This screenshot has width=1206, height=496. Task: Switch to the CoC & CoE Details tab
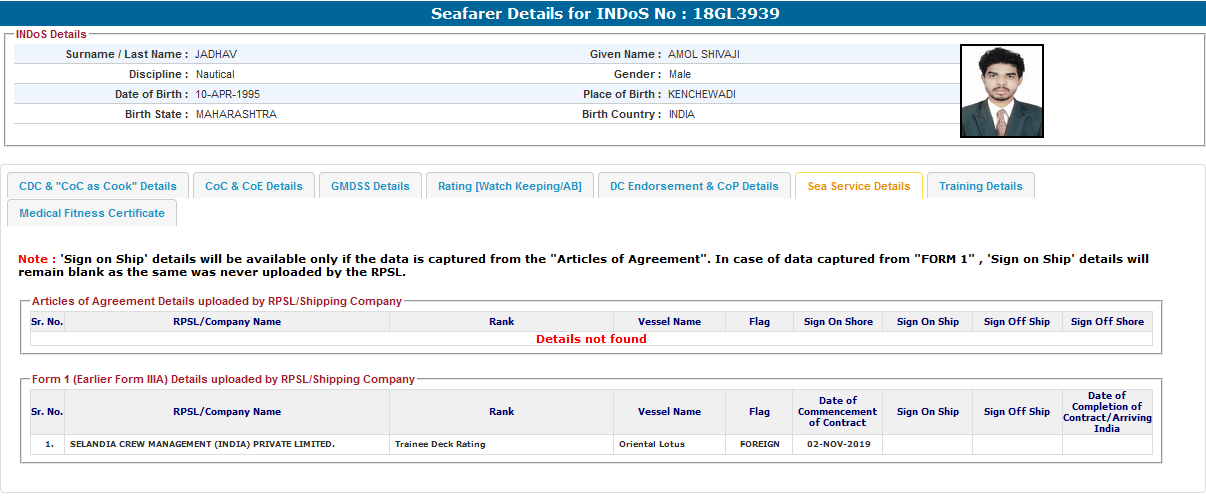point(254,186)
